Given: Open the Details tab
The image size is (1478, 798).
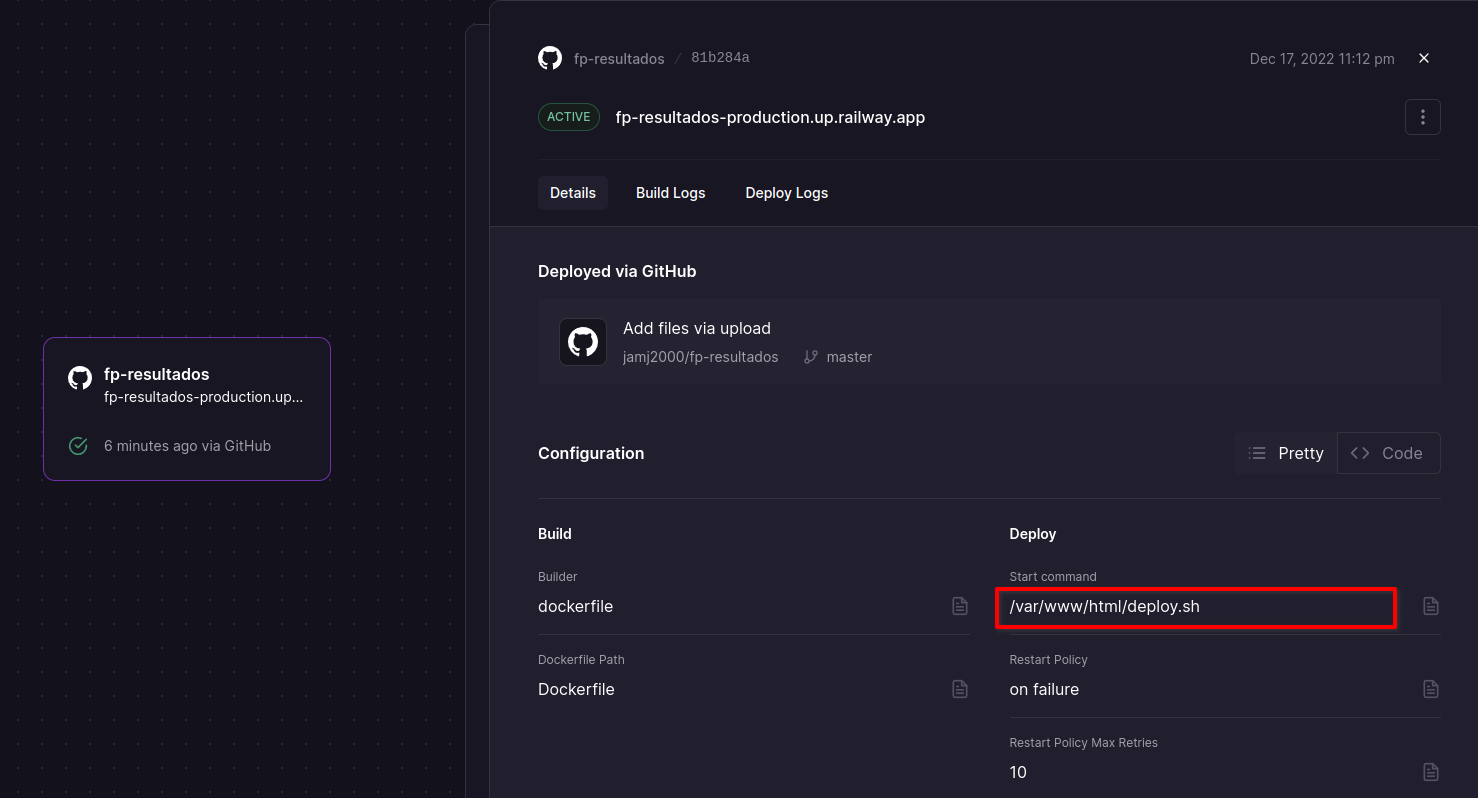Looking at the screenshot, I should 573,193.
